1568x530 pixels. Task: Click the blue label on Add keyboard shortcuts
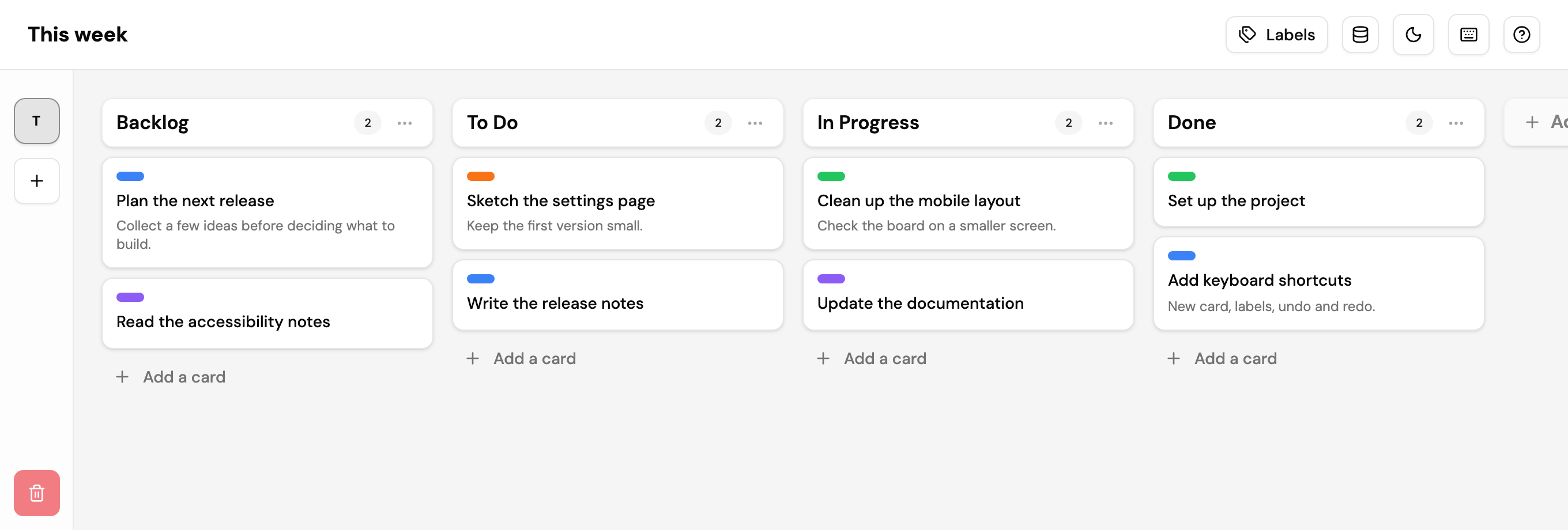1182,256
